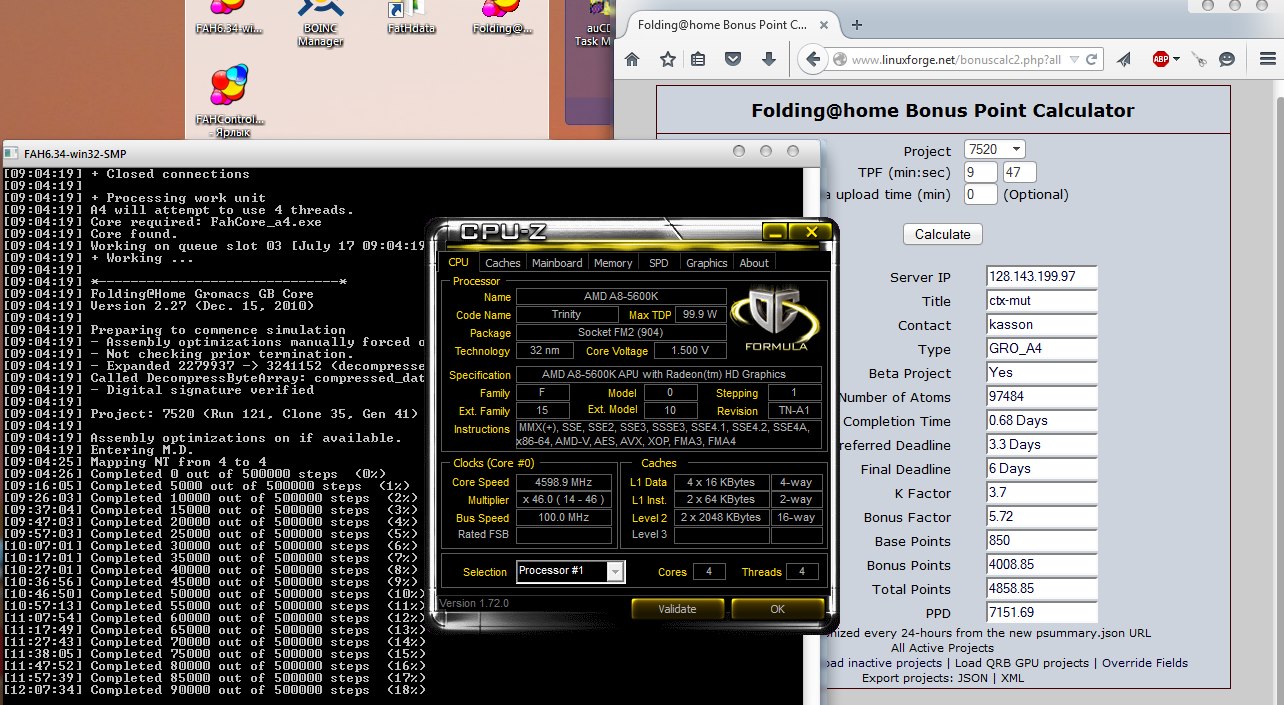The width and height of the screenshot is (1284, 705).
Task: Click FAH console window title icon
Action: click(x=11, y=153)
